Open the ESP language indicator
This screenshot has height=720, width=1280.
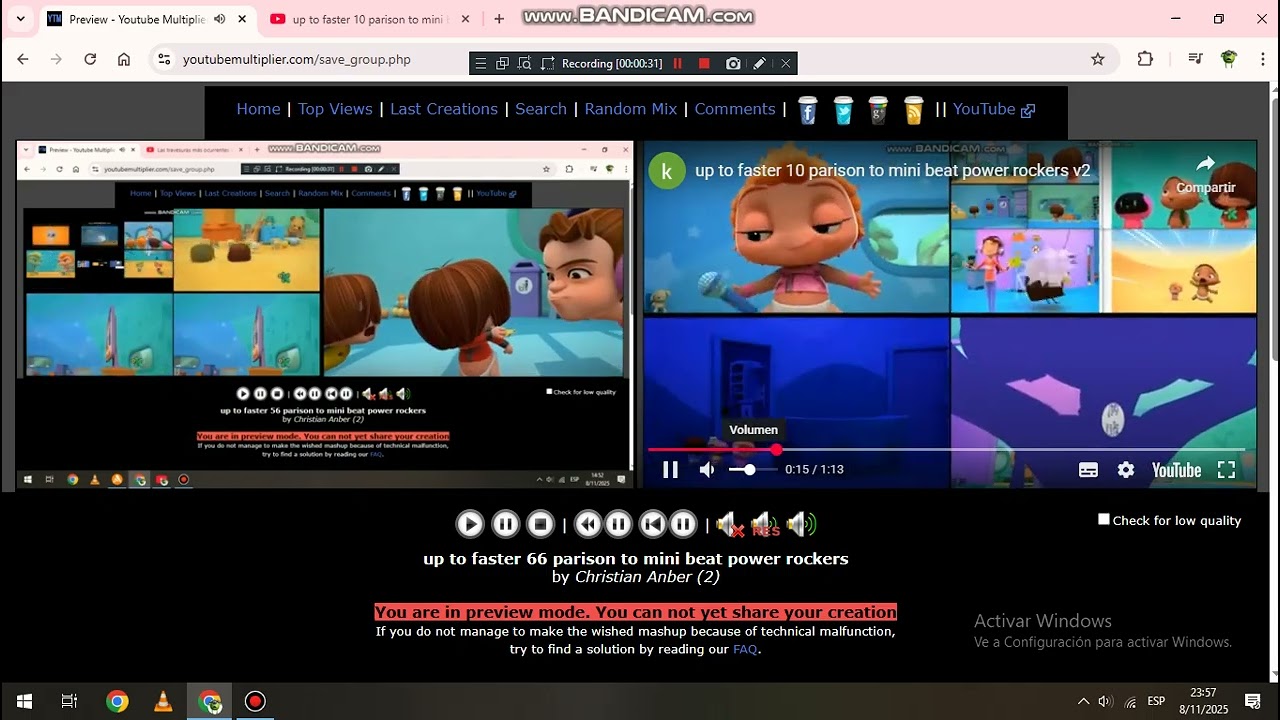tap(1156, 701)
